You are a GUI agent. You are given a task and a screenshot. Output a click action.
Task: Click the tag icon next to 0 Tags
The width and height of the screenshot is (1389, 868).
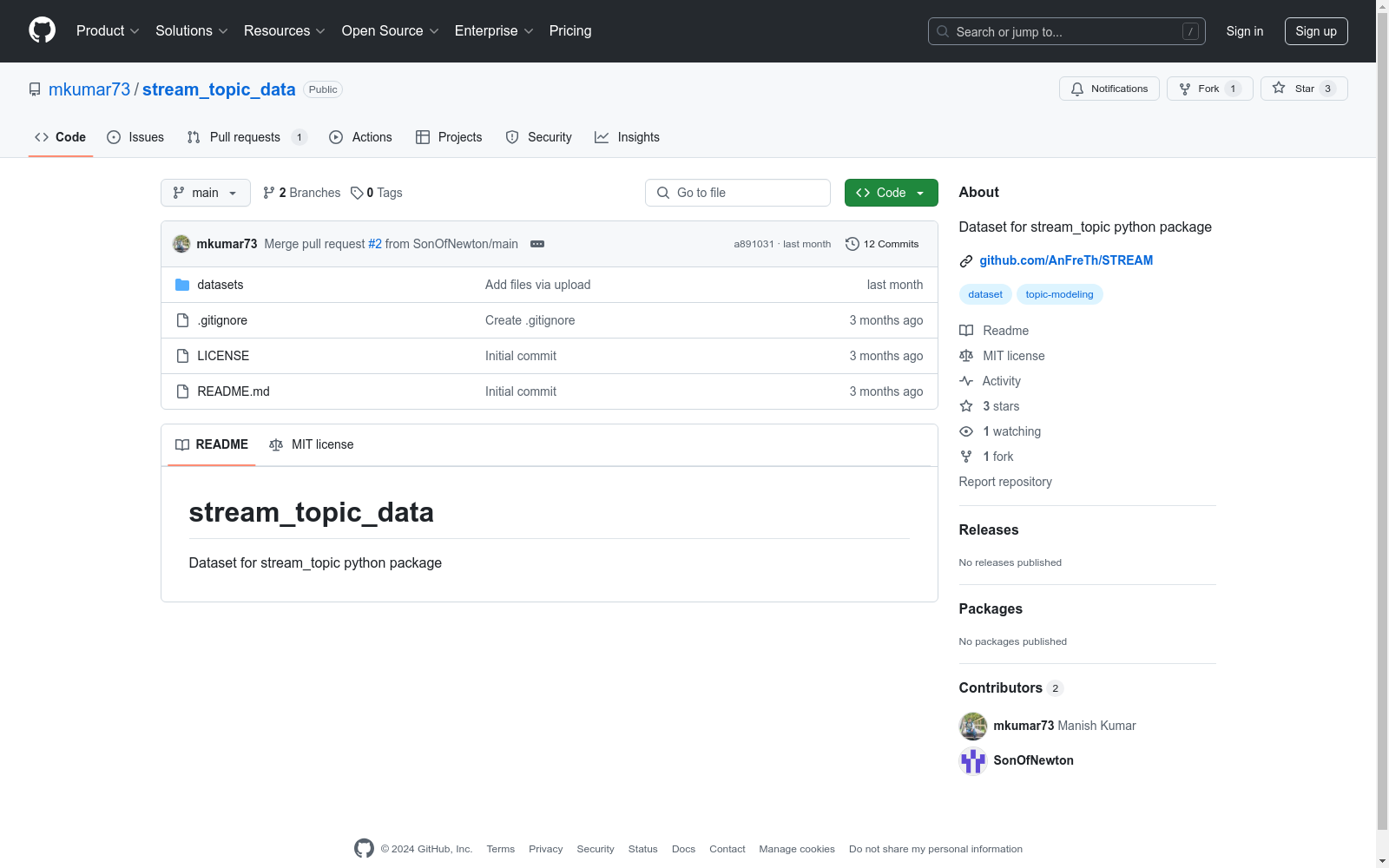(x=357, y=193)
